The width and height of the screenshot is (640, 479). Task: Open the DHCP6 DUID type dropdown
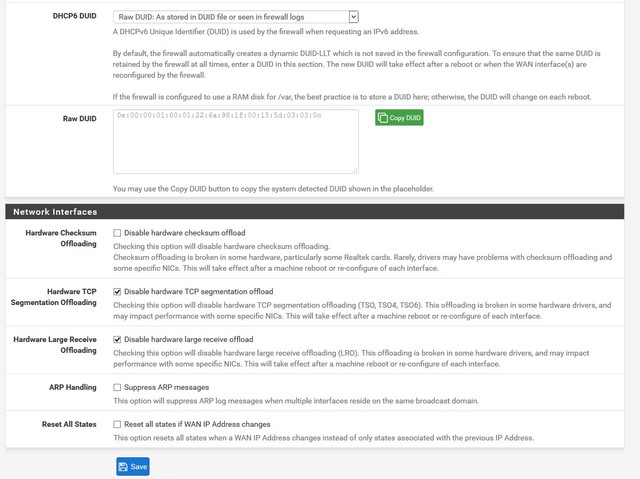(x=236, y=17)
